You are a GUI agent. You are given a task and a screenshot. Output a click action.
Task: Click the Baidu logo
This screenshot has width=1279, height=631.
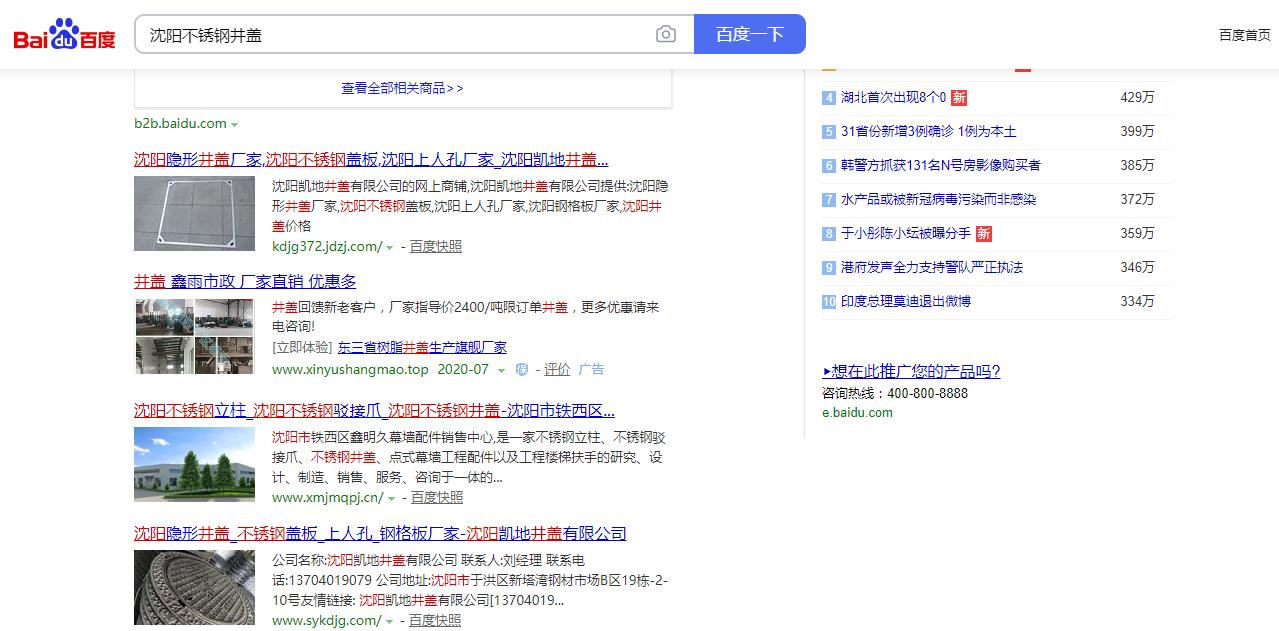(64, 34)
